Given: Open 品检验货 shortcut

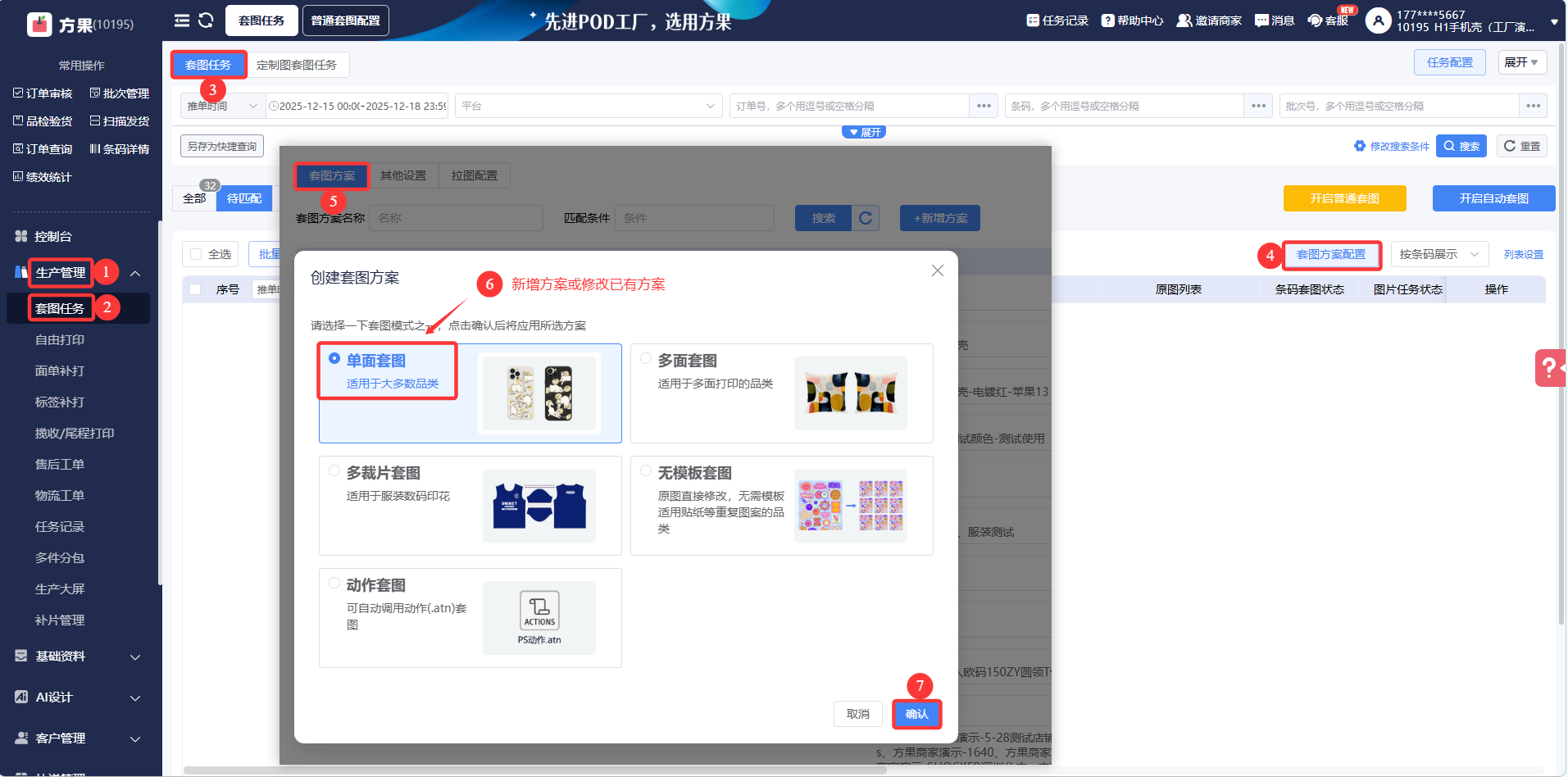Looking at the screenshot, I should pos(43,121).
